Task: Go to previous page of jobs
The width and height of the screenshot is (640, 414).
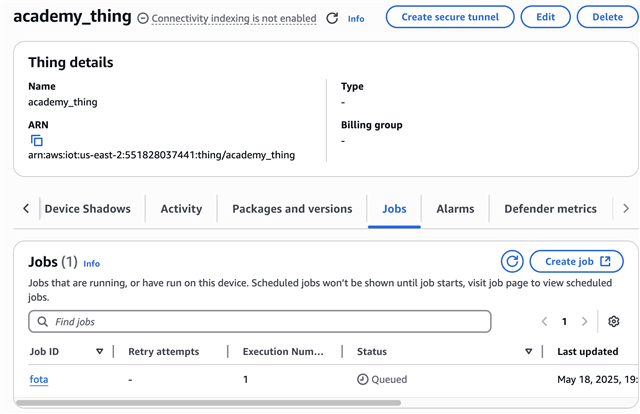Action: pos(544,321)
